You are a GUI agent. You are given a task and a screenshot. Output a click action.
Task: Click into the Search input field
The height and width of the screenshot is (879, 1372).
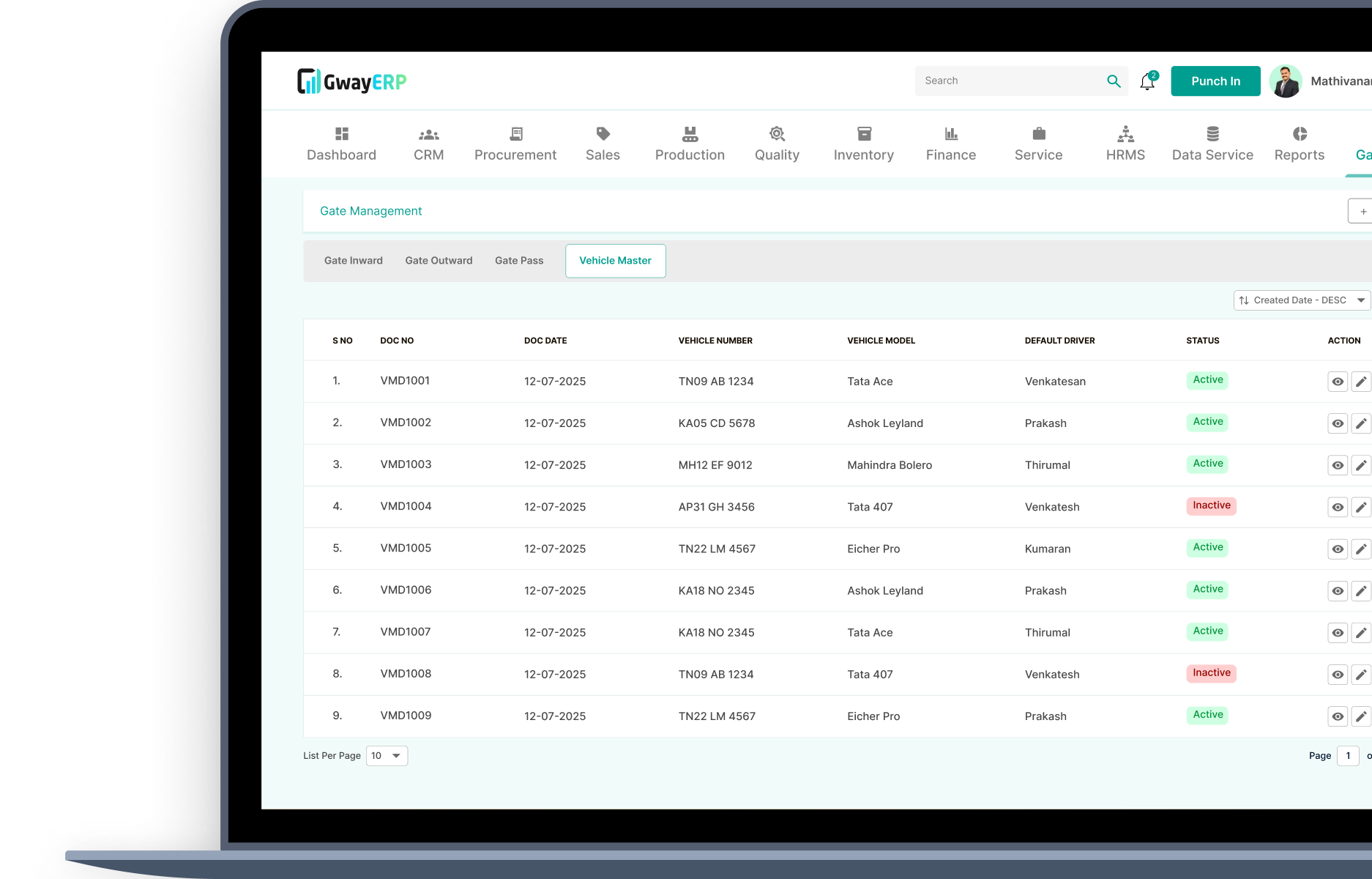[1010, 81]
